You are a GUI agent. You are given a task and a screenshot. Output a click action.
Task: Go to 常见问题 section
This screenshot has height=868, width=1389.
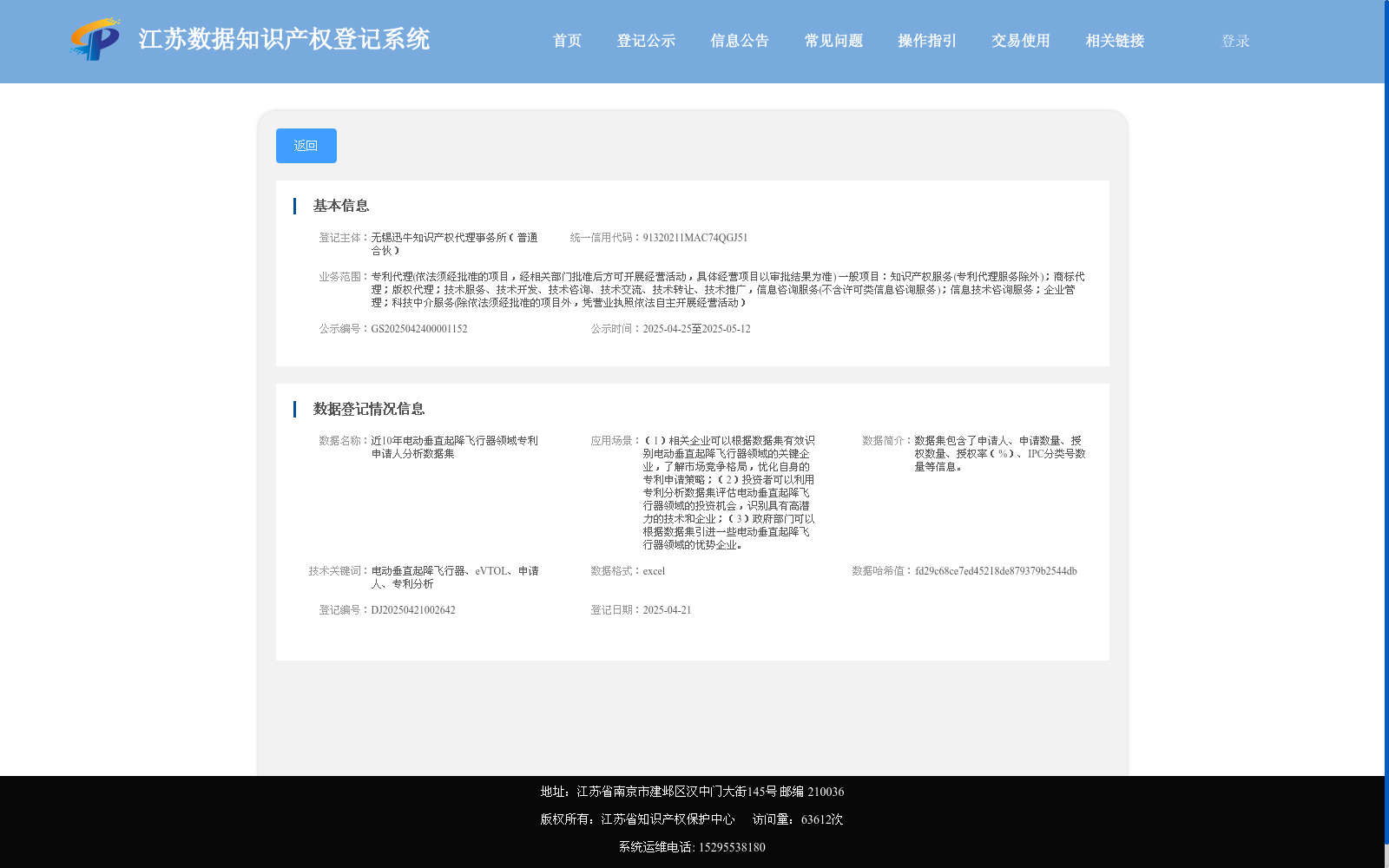pyautogui.click(x=833, y=41)
